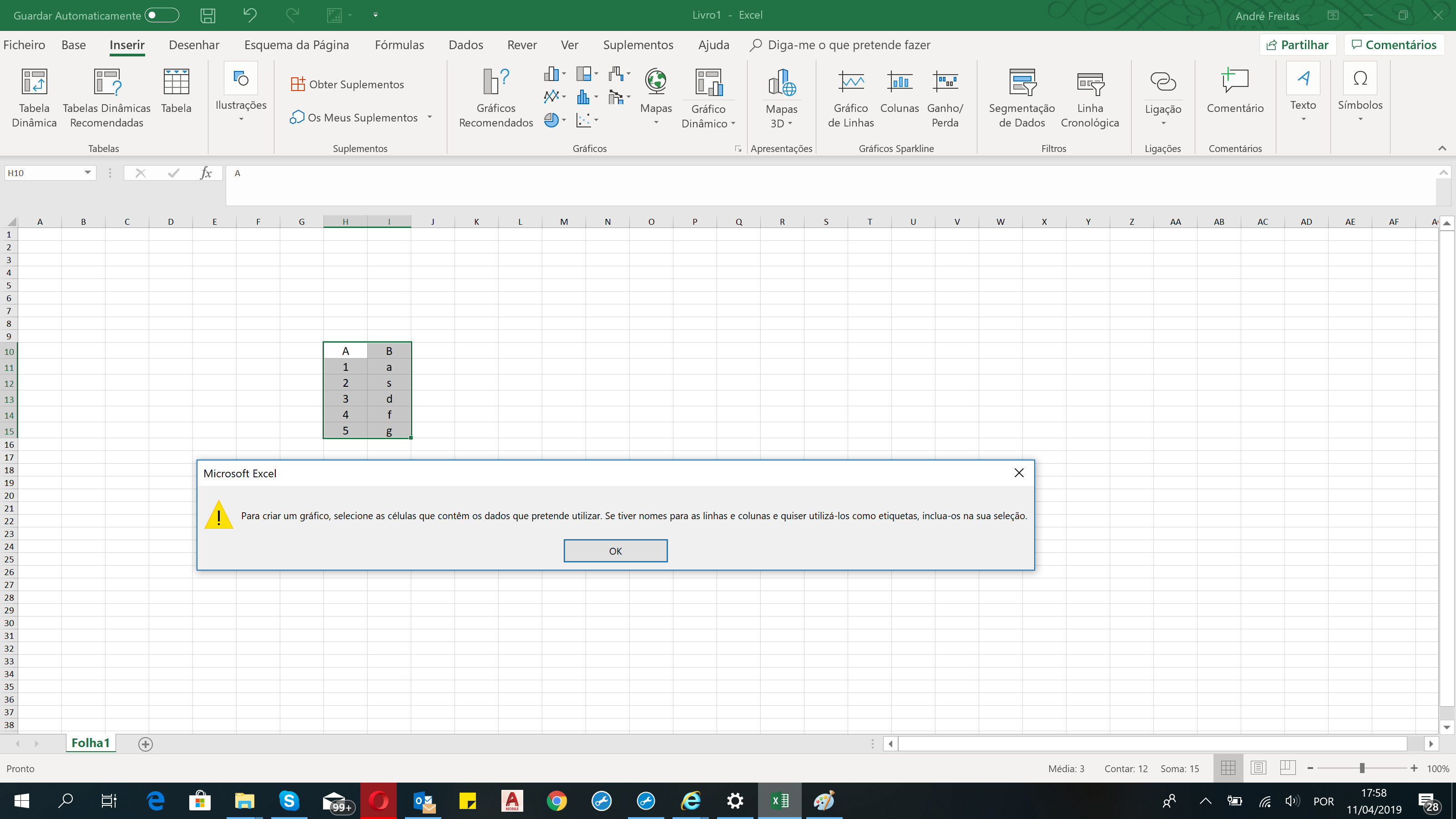Click the Diga-me o que pretende fazer search box

pyautogui.click(x=840, y=45)
